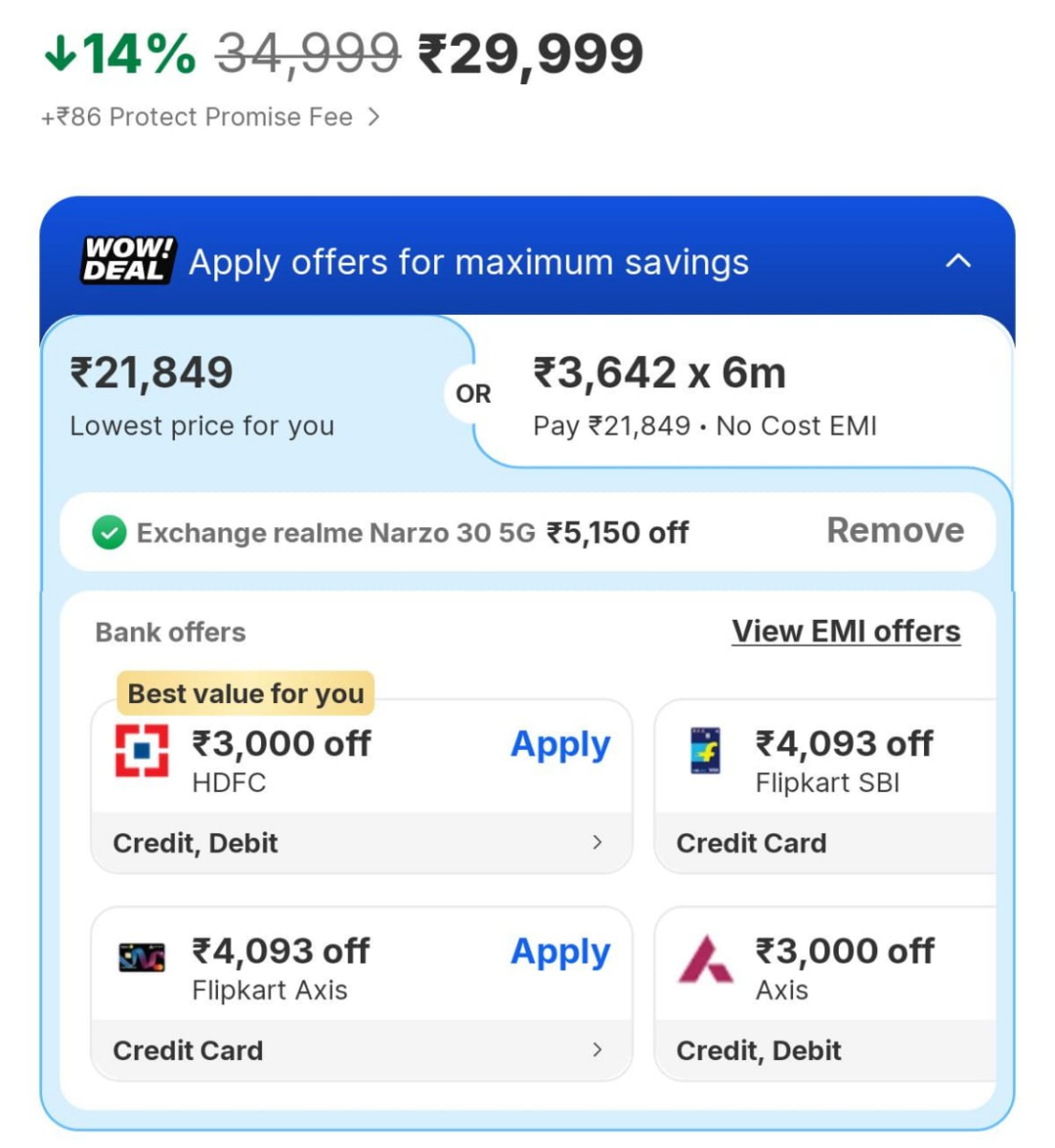Remove the realme Narzo exchange offer
1055x1148 pixels.
tap(894, 531)
